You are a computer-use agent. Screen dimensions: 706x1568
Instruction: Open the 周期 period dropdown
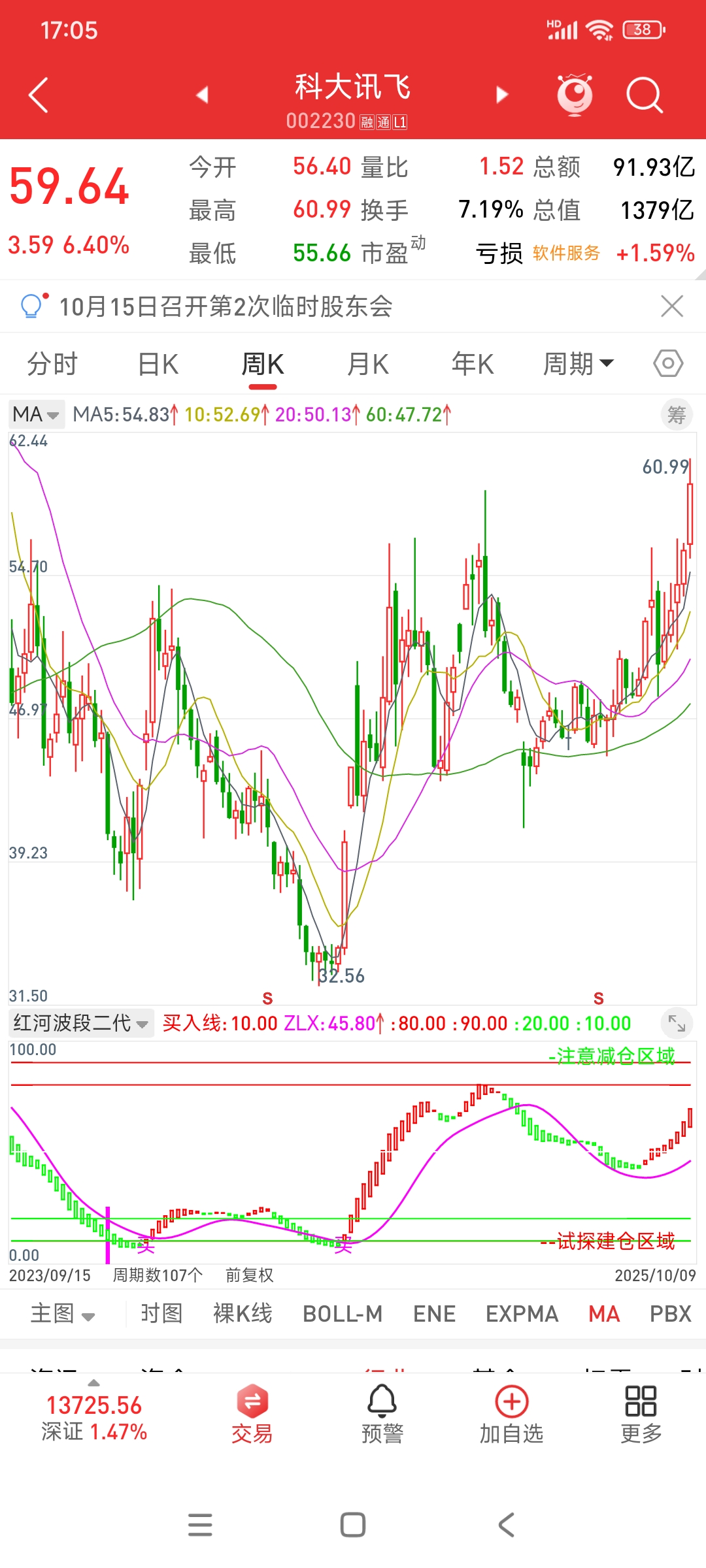point(579,364)
